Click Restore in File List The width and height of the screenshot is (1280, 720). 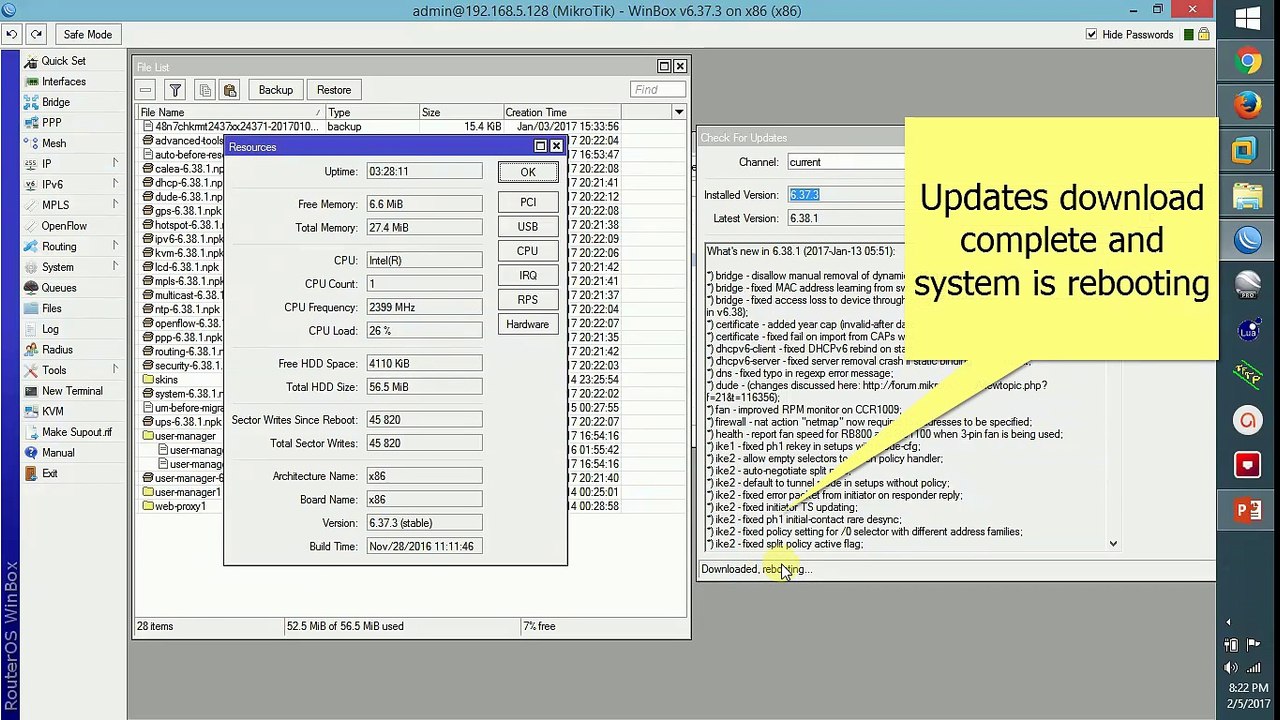334,90
